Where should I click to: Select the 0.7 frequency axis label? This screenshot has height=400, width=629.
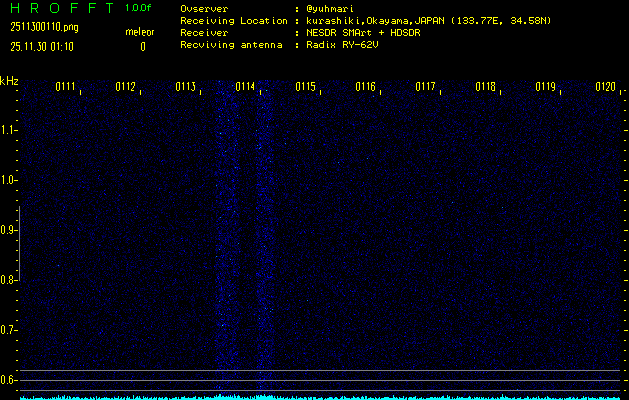coord(9,330)
